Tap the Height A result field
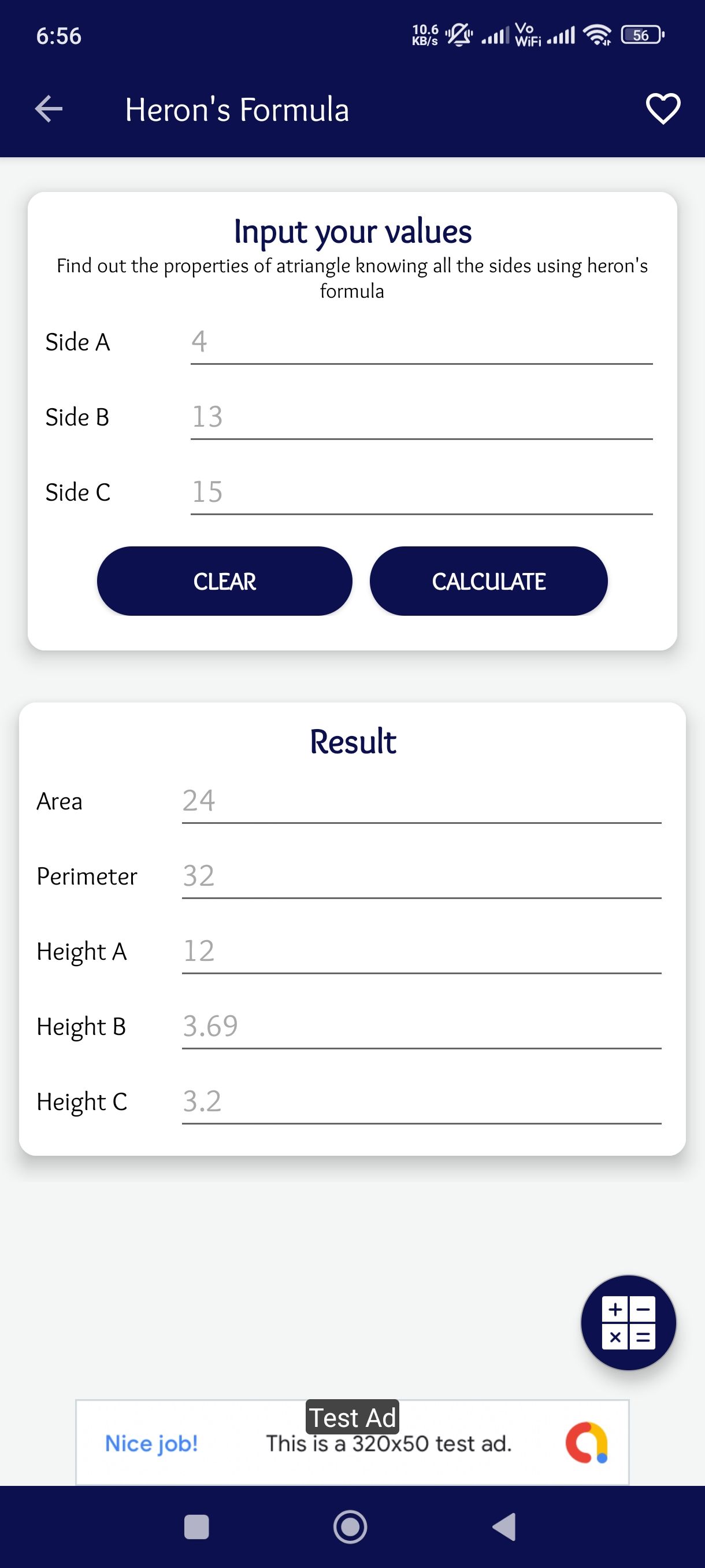The height and width of the screenshot is (1568, 705). [421, 952]
